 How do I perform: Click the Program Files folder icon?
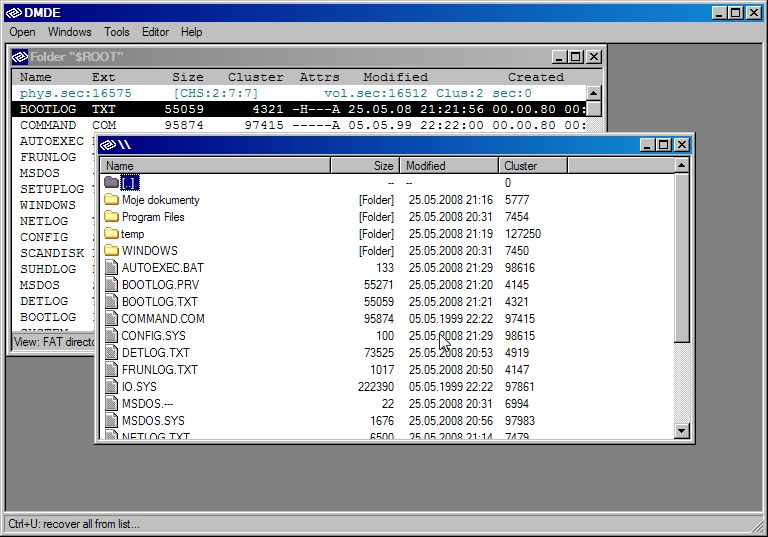pos(112,217)
